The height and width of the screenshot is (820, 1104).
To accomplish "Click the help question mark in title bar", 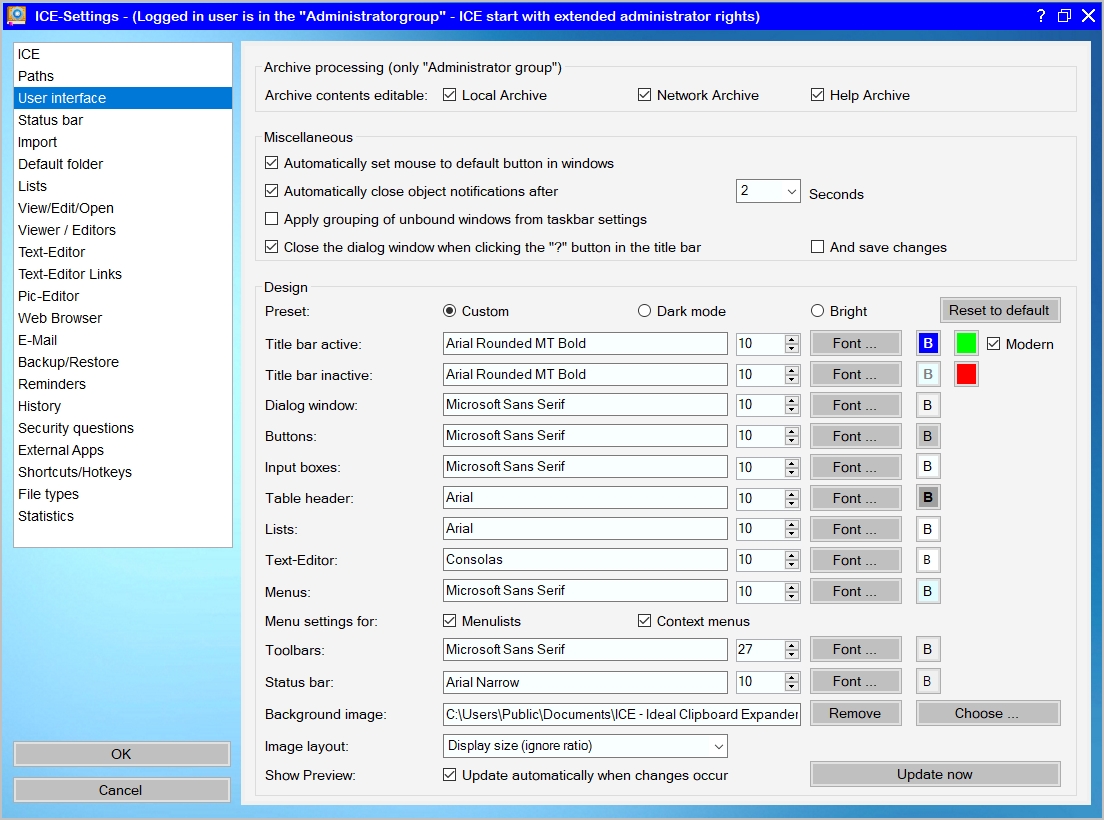I will pos(1040,16).
